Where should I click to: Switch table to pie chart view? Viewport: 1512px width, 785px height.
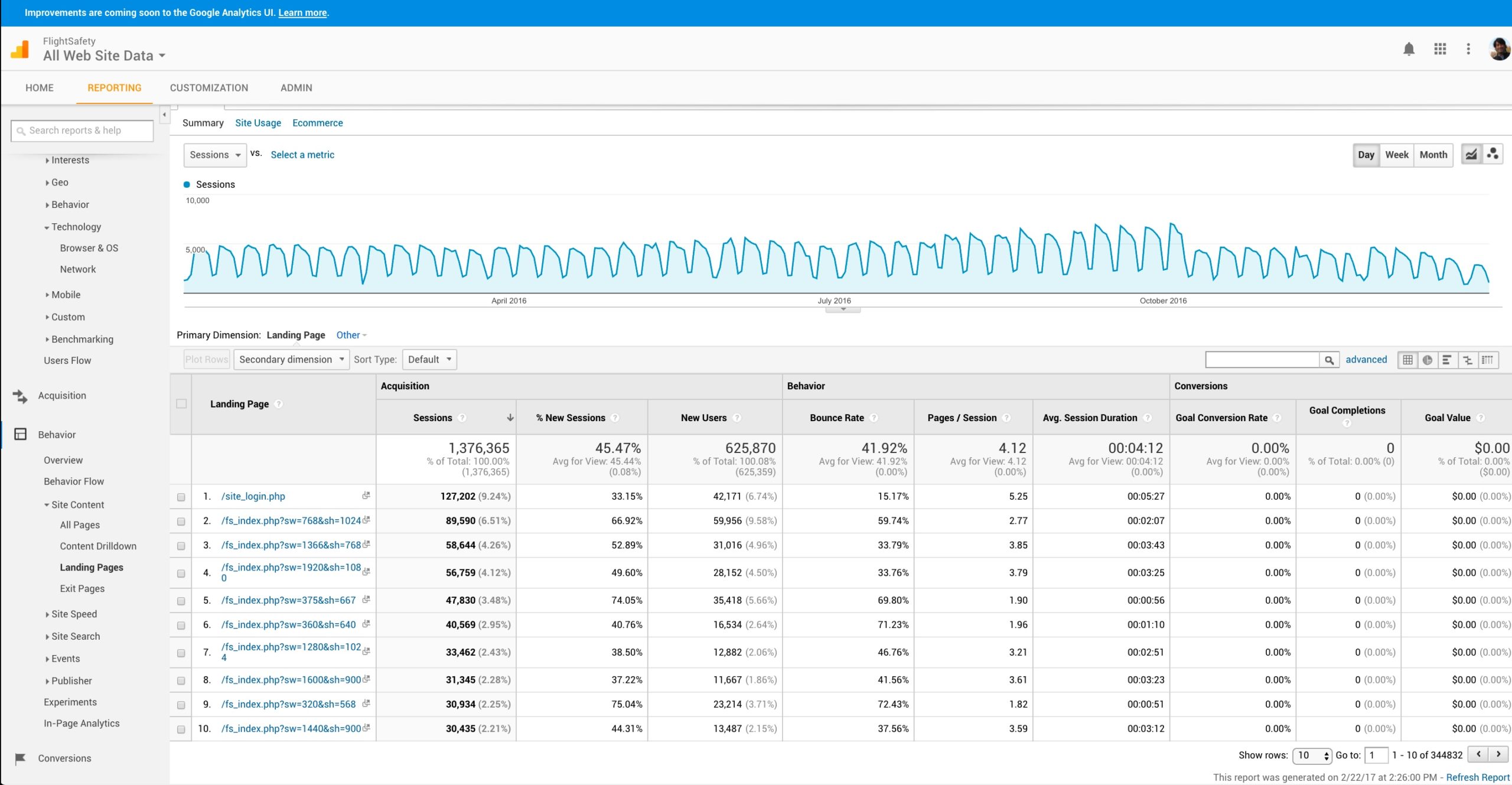(x=1428, y=360)
